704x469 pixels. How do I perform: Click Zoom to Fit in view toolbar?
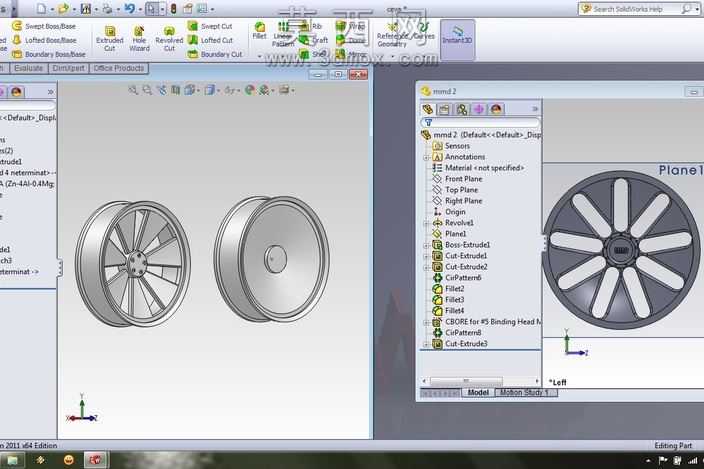pyautogui.click(x=133, y=90)
